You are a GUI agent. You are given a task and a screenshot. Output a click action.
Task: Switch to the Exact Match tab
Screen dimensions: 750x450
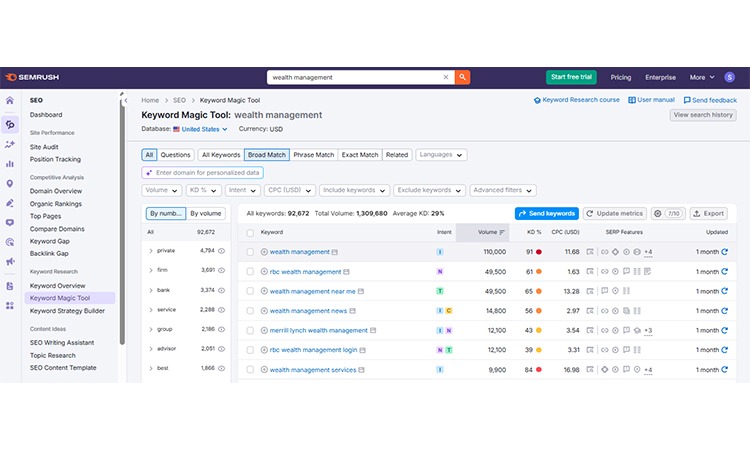point(360,155)
